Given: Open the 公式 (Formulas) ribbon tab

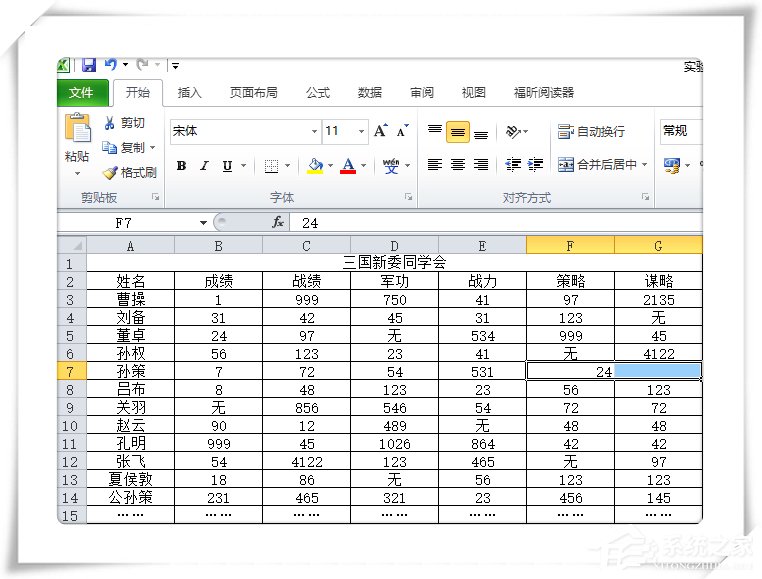Looking at the screenshot, I should point(317,93).
